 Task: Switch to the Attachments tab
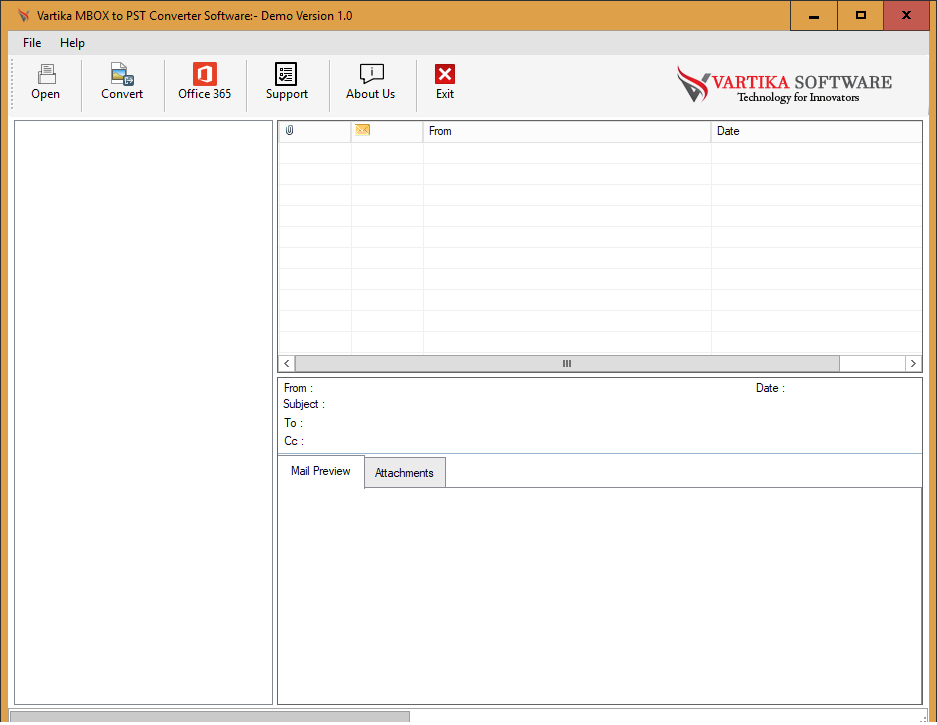pos(405,473)
